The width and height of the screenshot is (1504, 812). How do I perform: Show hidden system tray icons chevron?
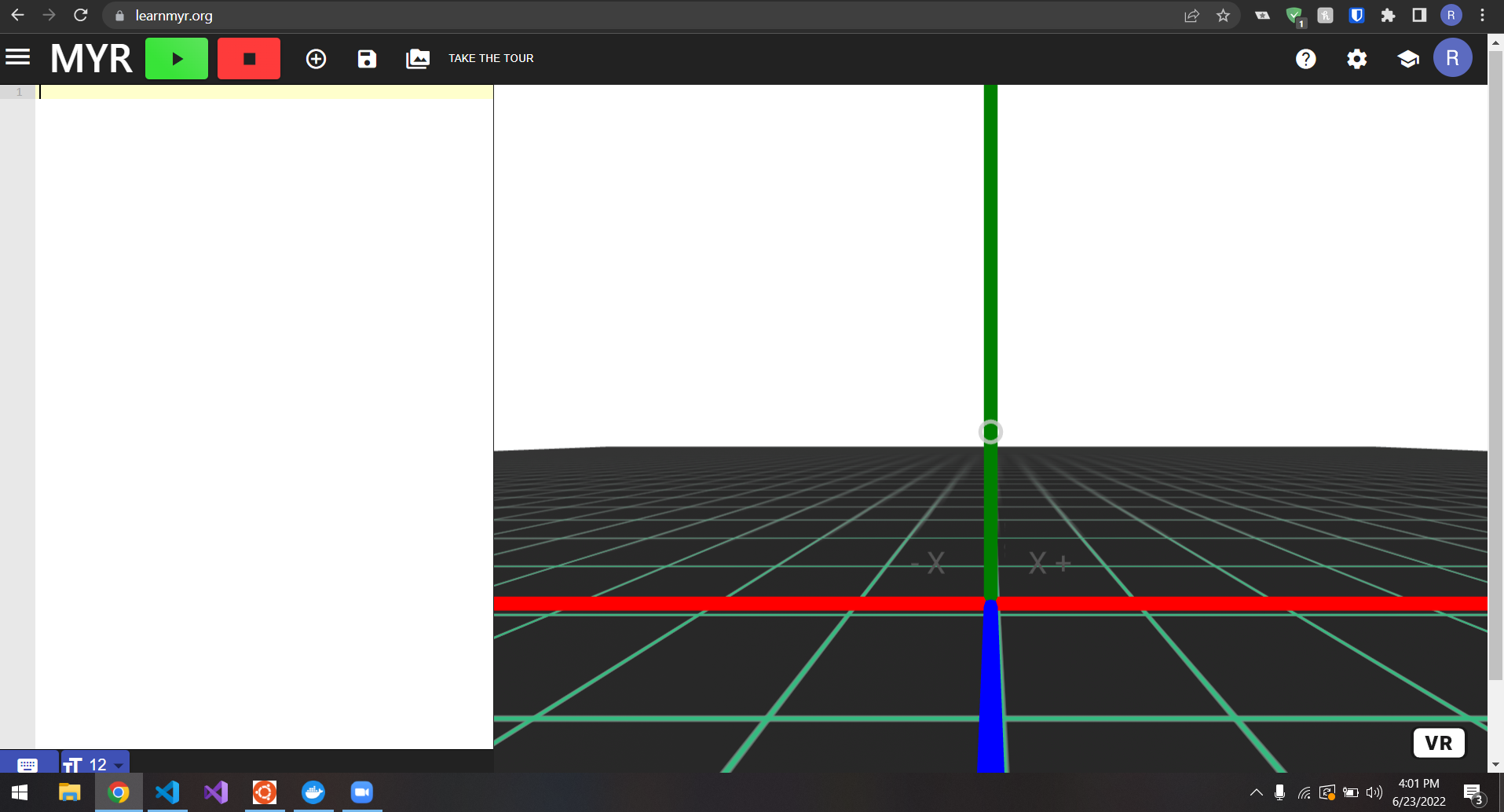(1256, 792)
